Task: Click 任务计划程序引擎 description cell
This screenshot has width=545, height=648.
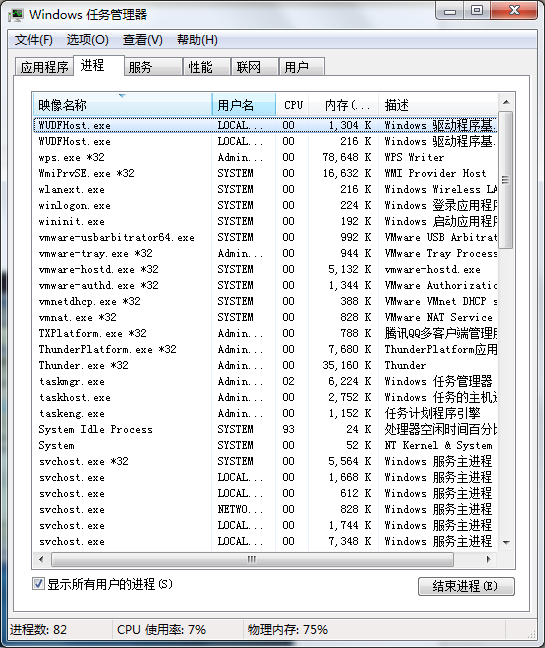Action: click(x=432, y=413)
